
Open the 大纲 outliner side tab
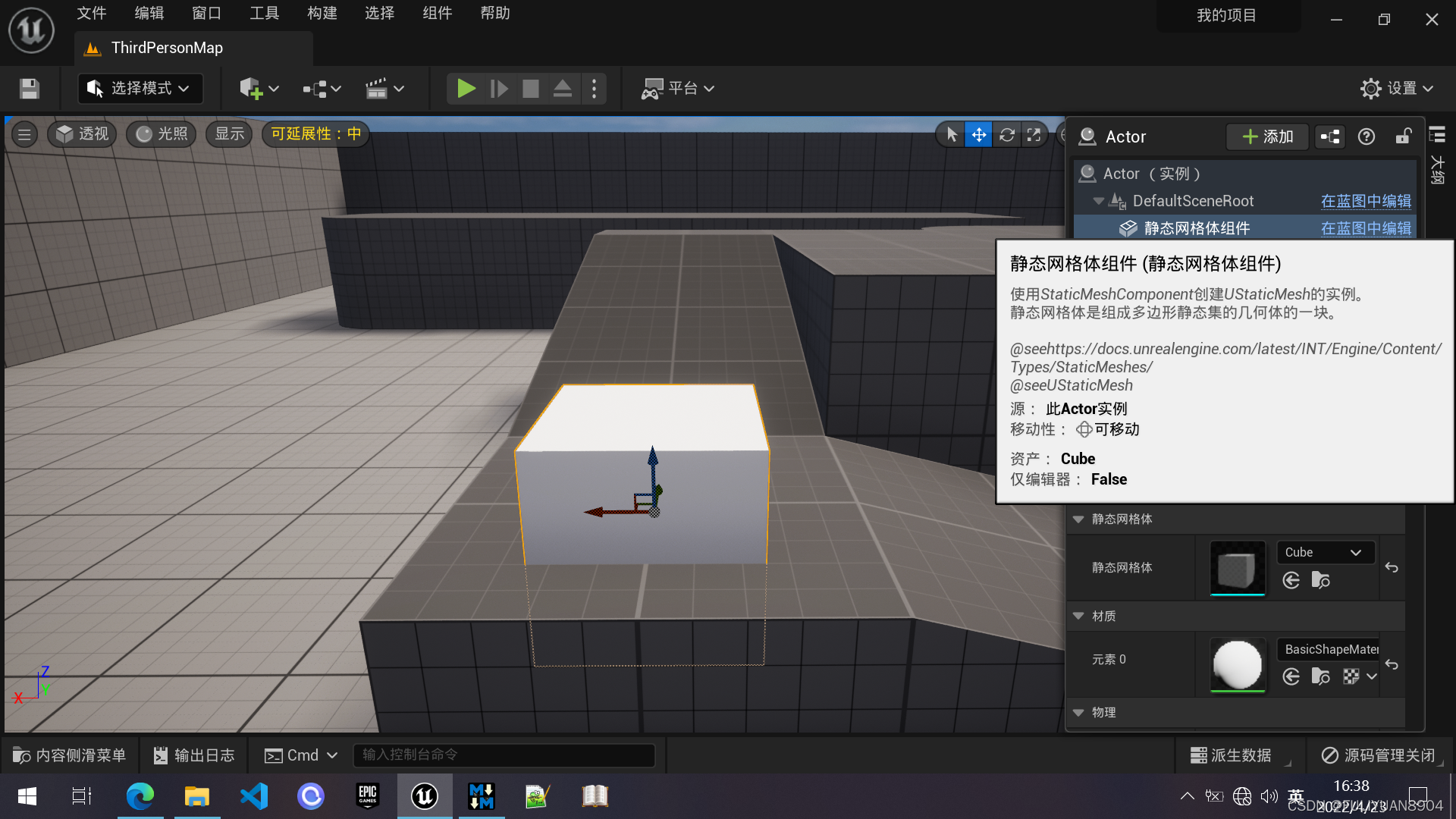[x=1437, y=155]
